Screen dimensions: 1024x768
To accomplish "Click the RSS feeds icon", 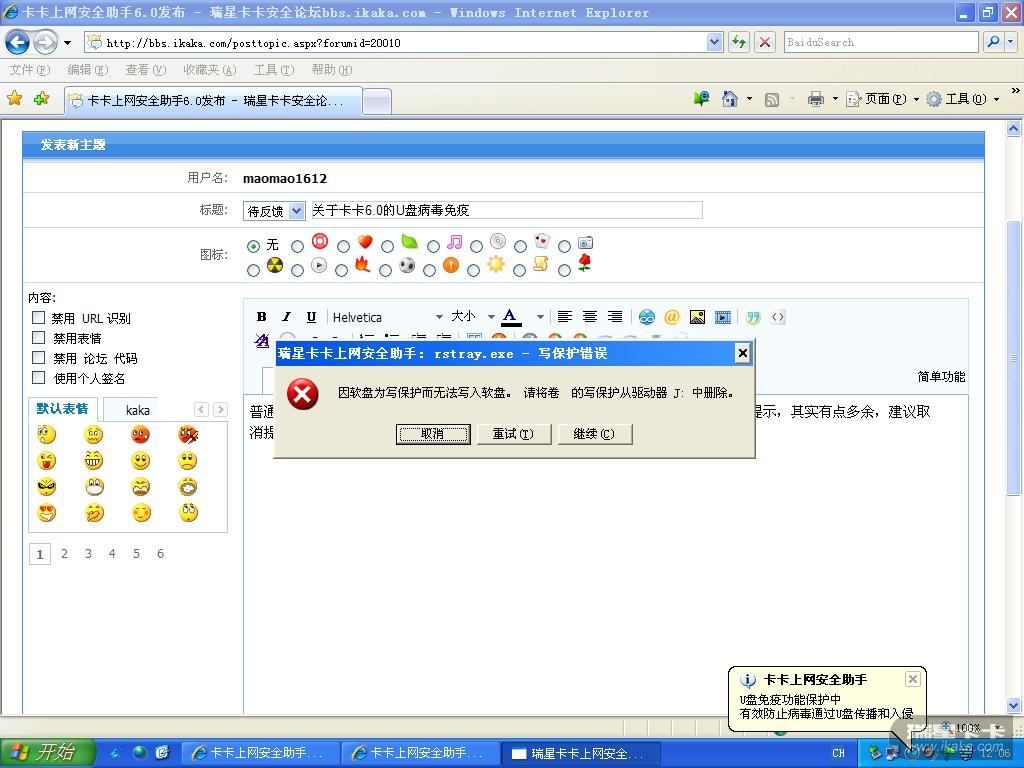I will tap(771, 99).
